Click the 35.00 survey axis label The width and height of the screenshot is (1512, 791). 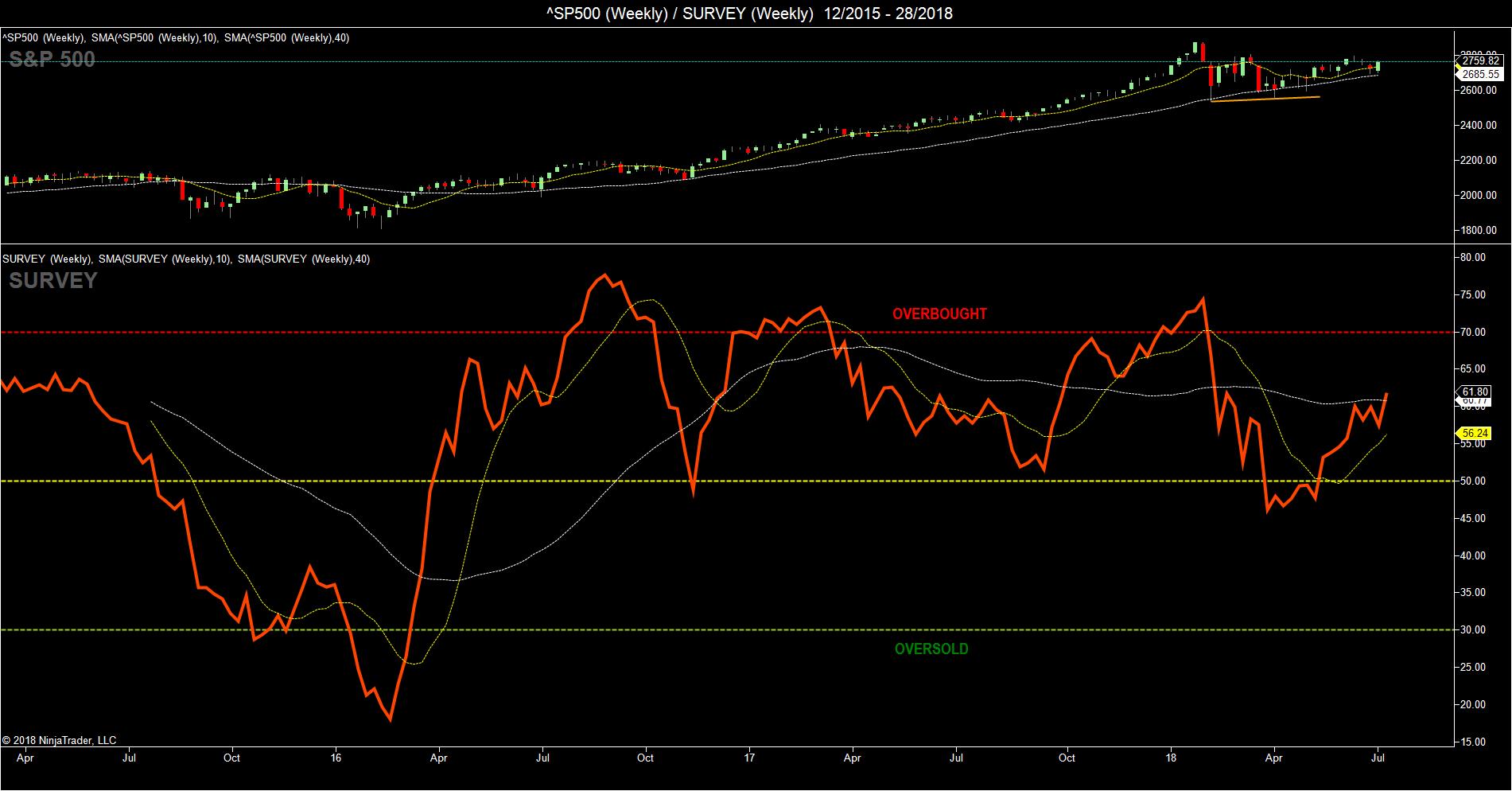1473,592
